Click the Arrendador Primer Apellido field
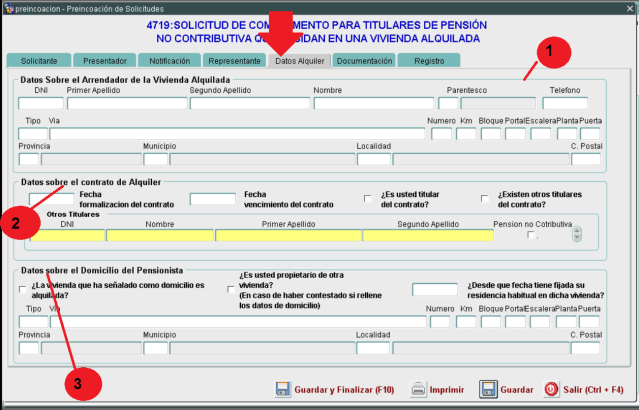This screenshot has width=639, height=410. pos(127,103)
